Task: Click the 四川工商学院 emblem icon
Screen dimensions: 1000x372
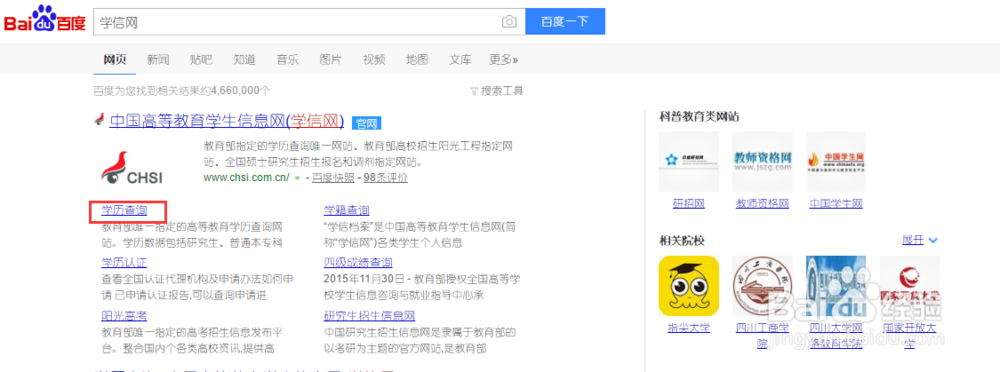Action: pyautogui.click(x=763, y=286)
